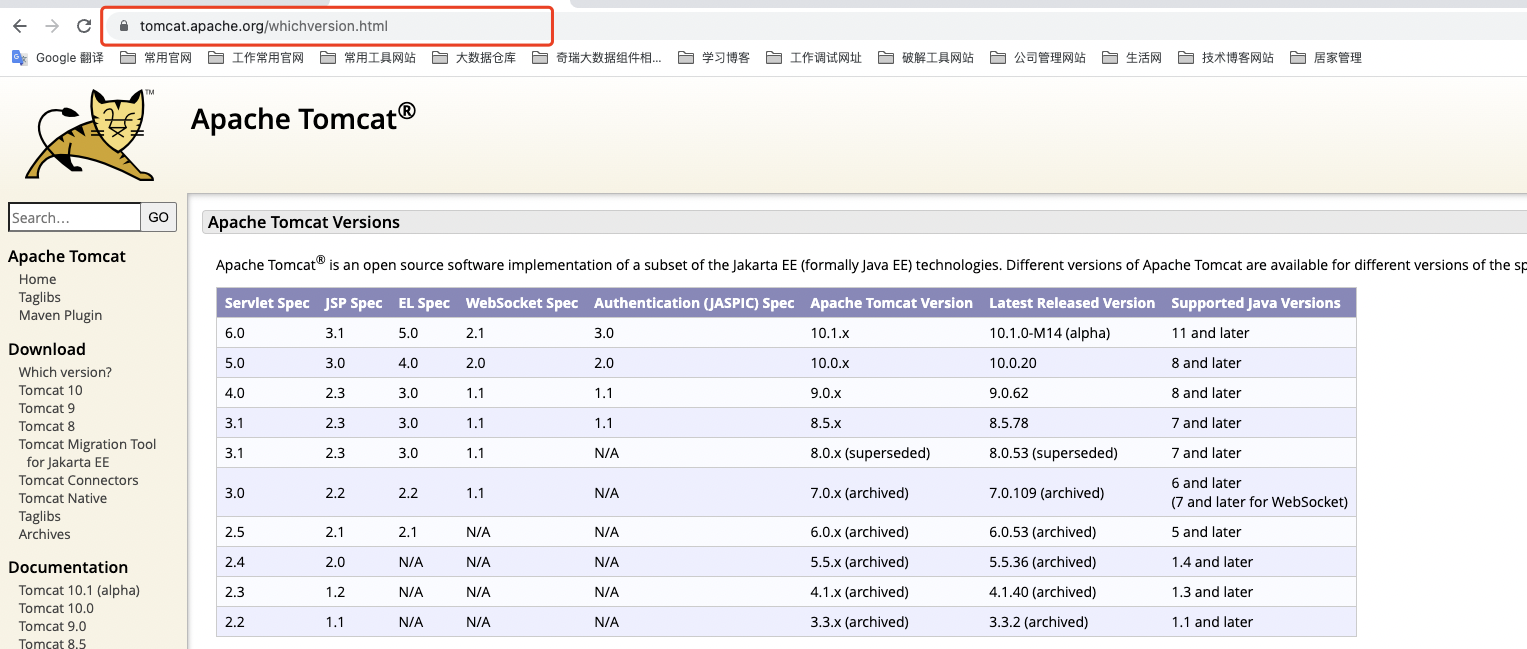
Task: Open the 居家管理 bookmark folder
Action: (x=1326, y=58)
